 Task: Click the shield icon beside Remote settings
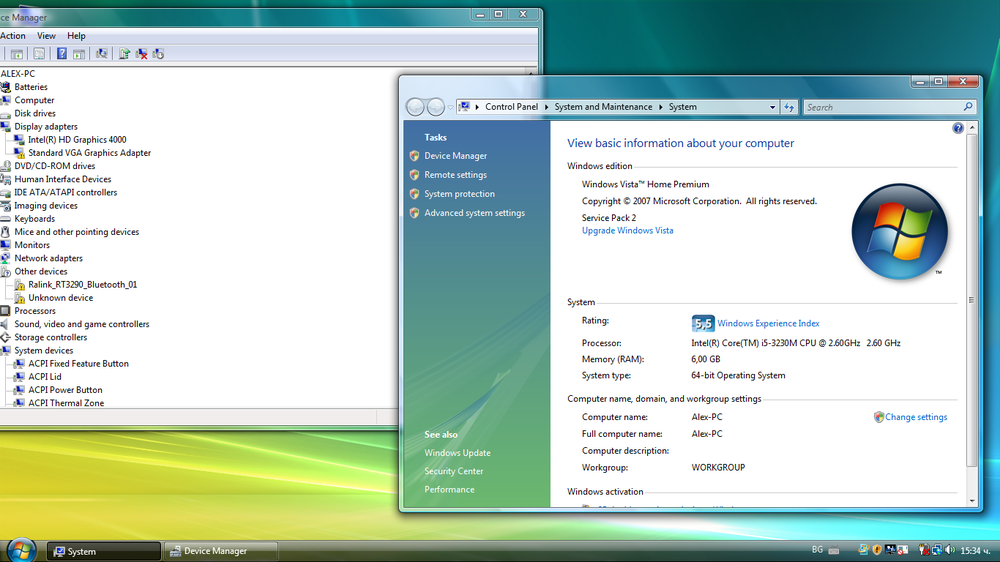click(415, 174)
